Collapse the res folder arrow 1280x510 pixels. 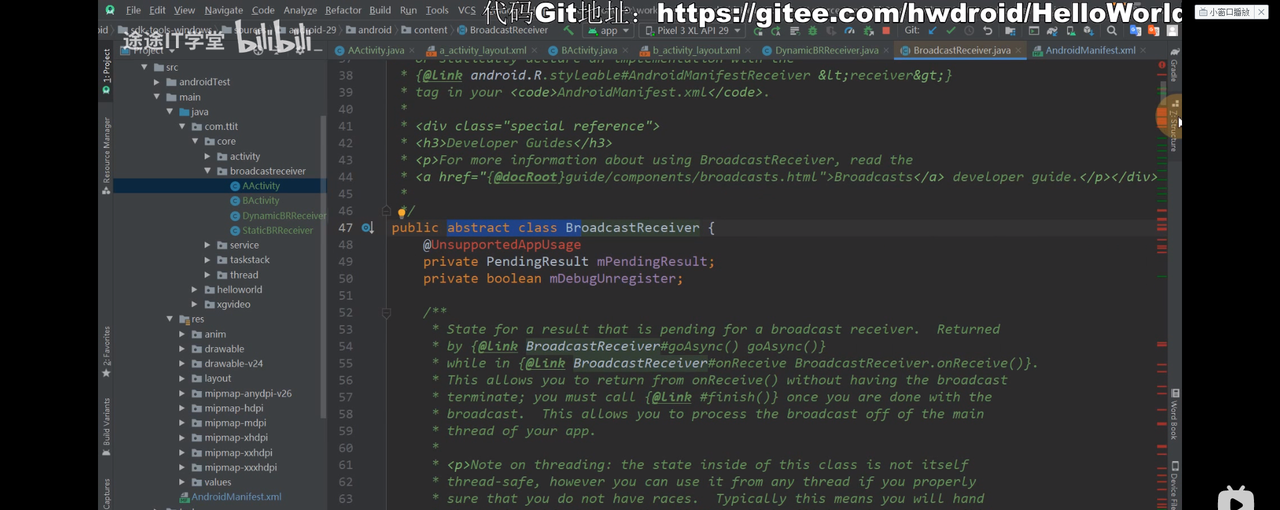coord(170,319)
